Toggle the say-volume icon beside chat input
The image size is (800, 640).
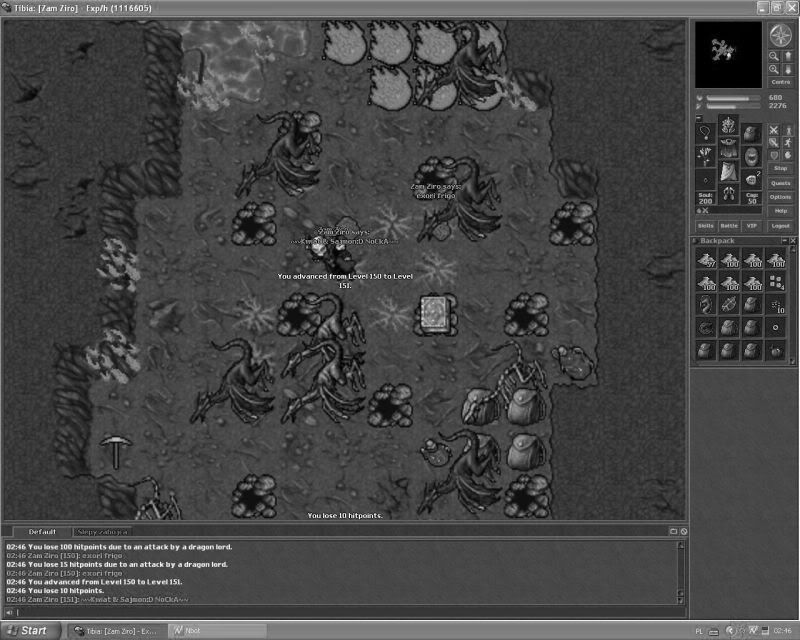9,612
